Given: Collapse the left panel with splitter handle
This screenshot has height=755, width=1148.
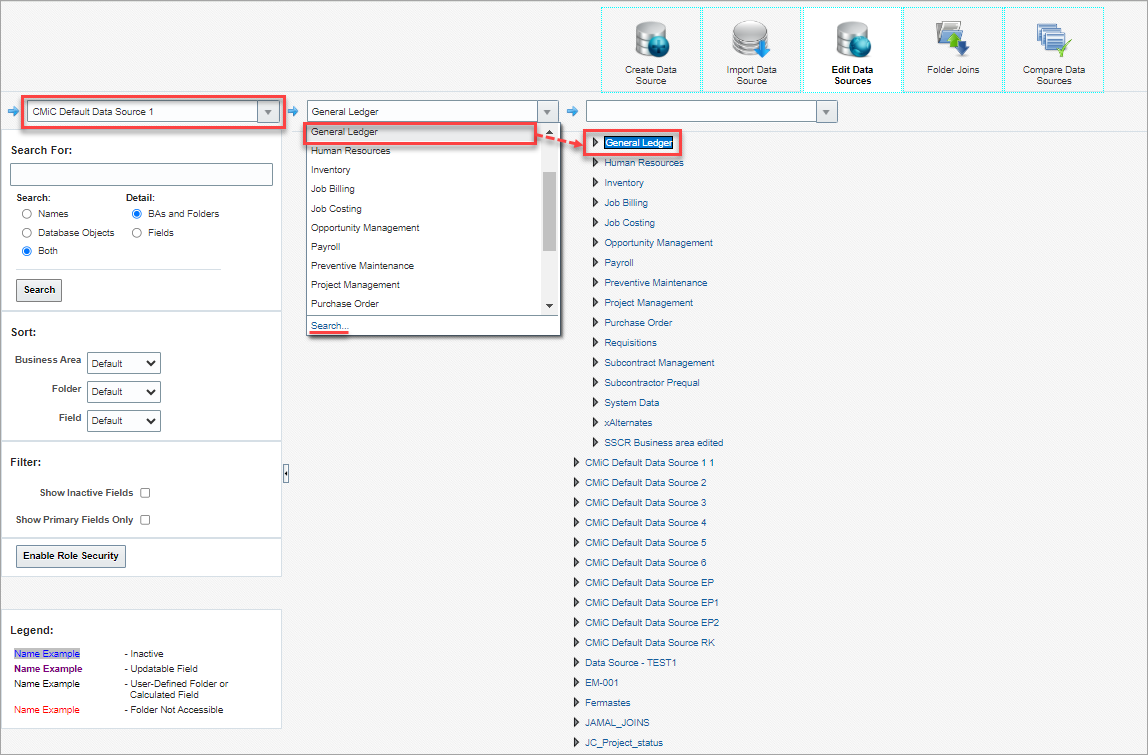Looking at the screenshot, I should click(x=286, y=474).
